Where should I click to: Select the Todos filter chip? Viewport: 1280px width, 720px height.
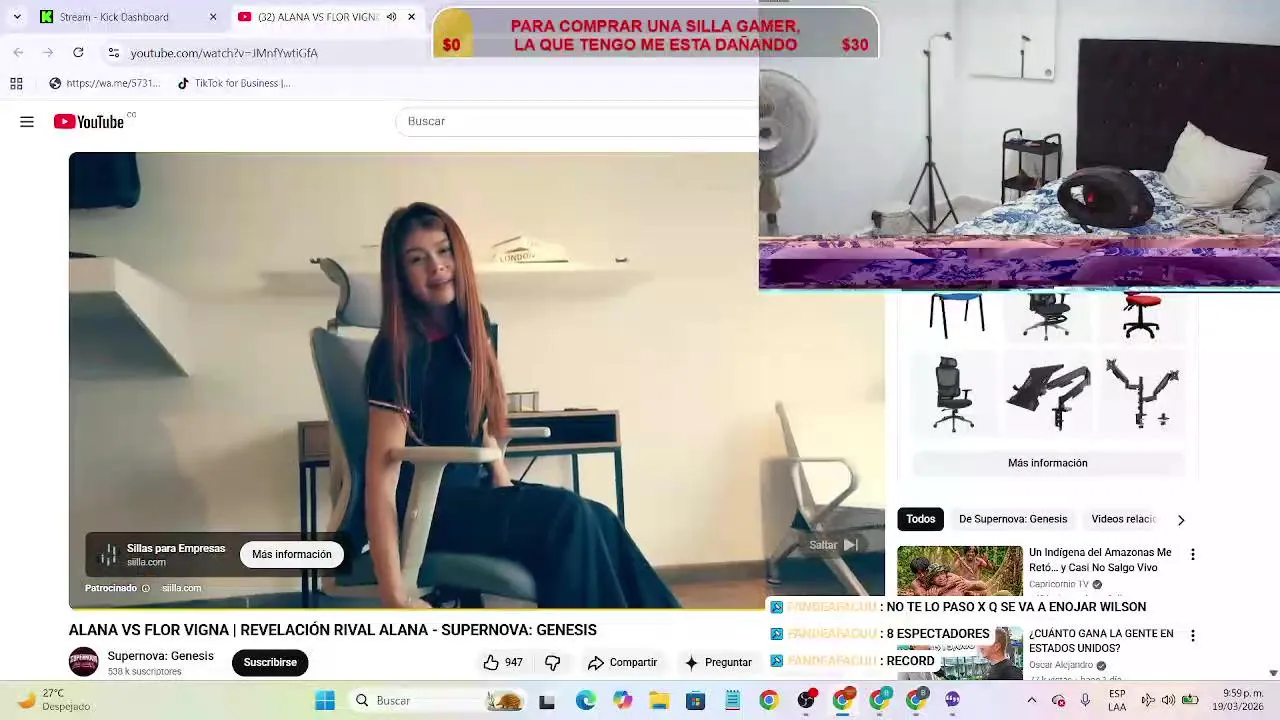pyautogui.click(x=920, y=519)
